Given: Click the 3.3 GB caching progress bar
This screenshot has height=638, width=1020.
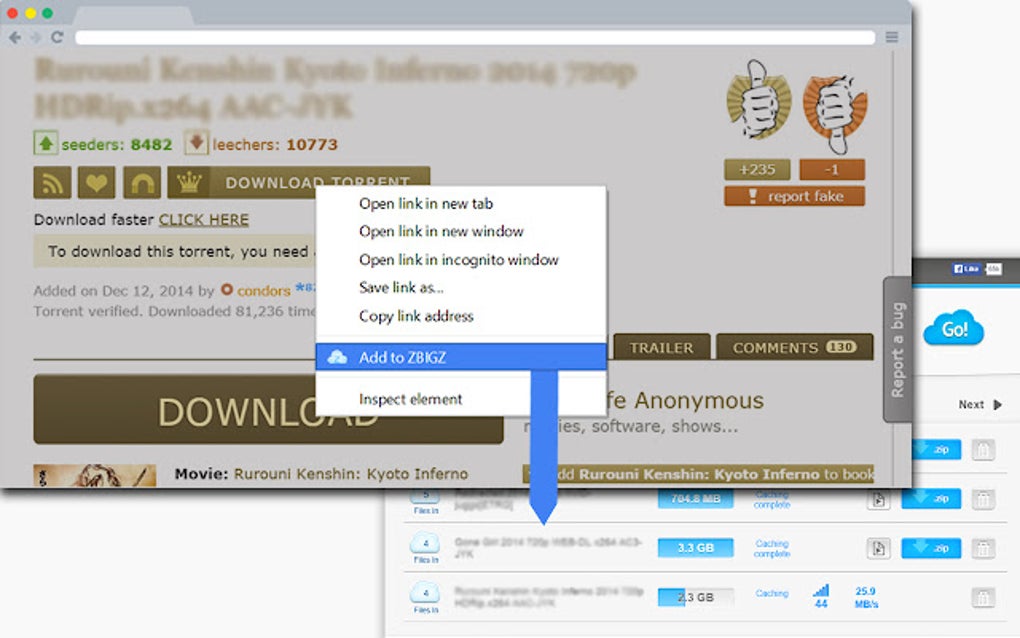Looking at the screenshot, I should point(694,548).
